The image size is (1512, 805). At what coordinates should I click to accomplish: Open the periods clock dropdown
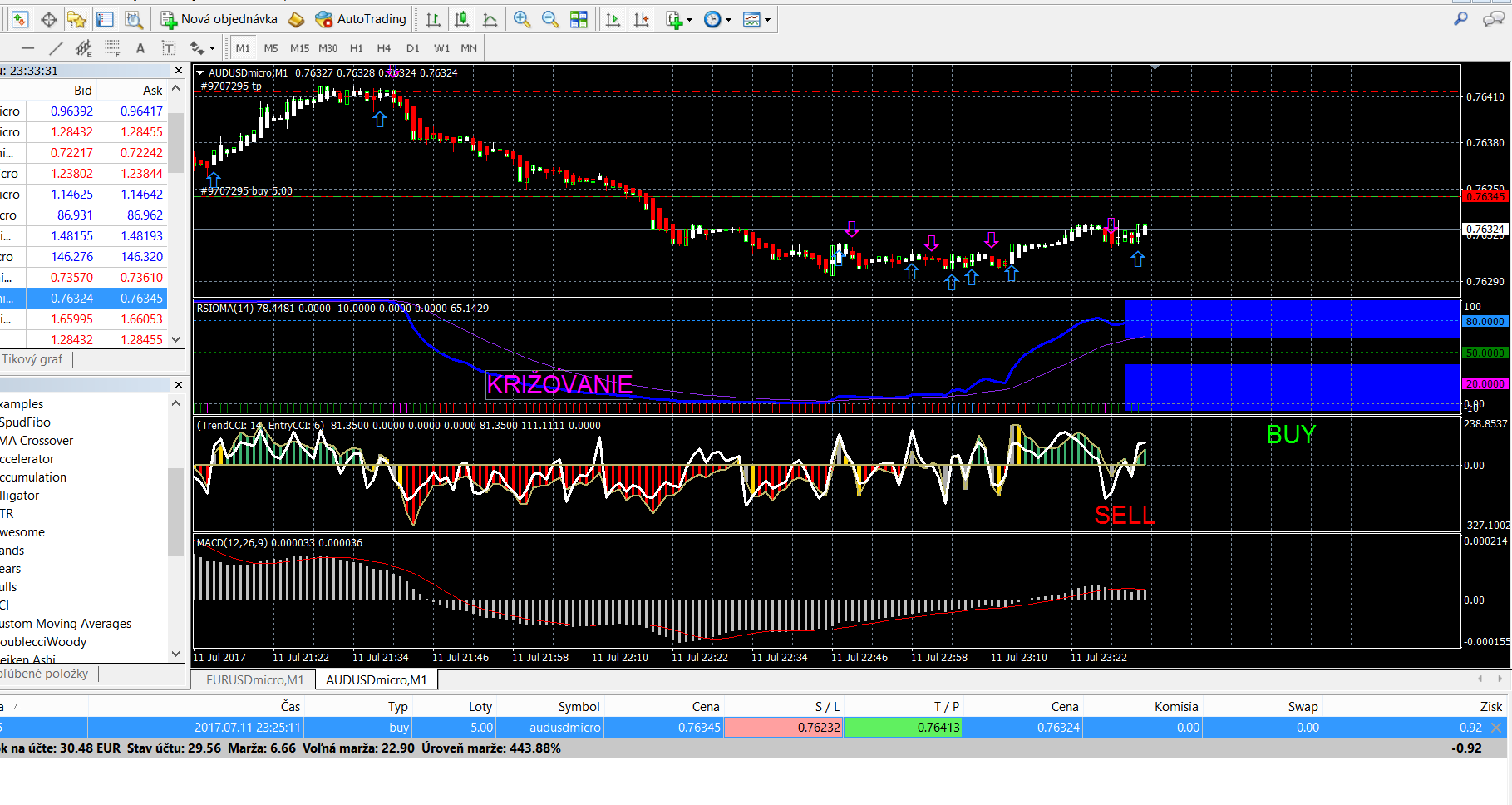(x=717, y=19)
